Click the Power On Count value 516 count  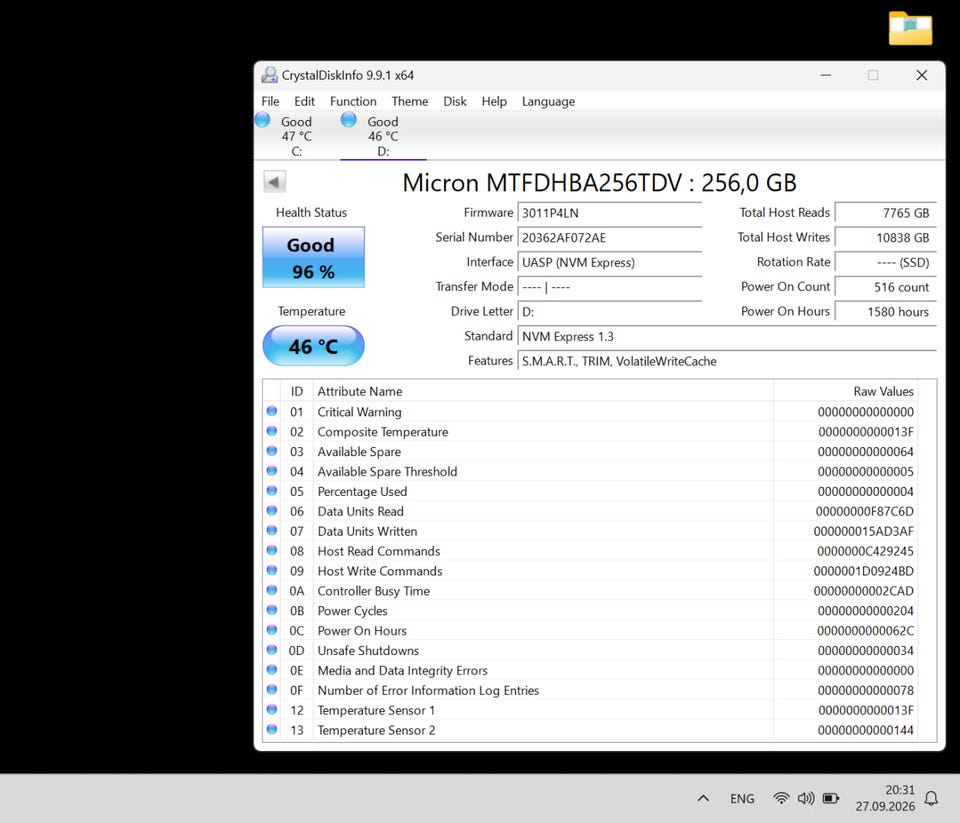[x=885, y=287]
